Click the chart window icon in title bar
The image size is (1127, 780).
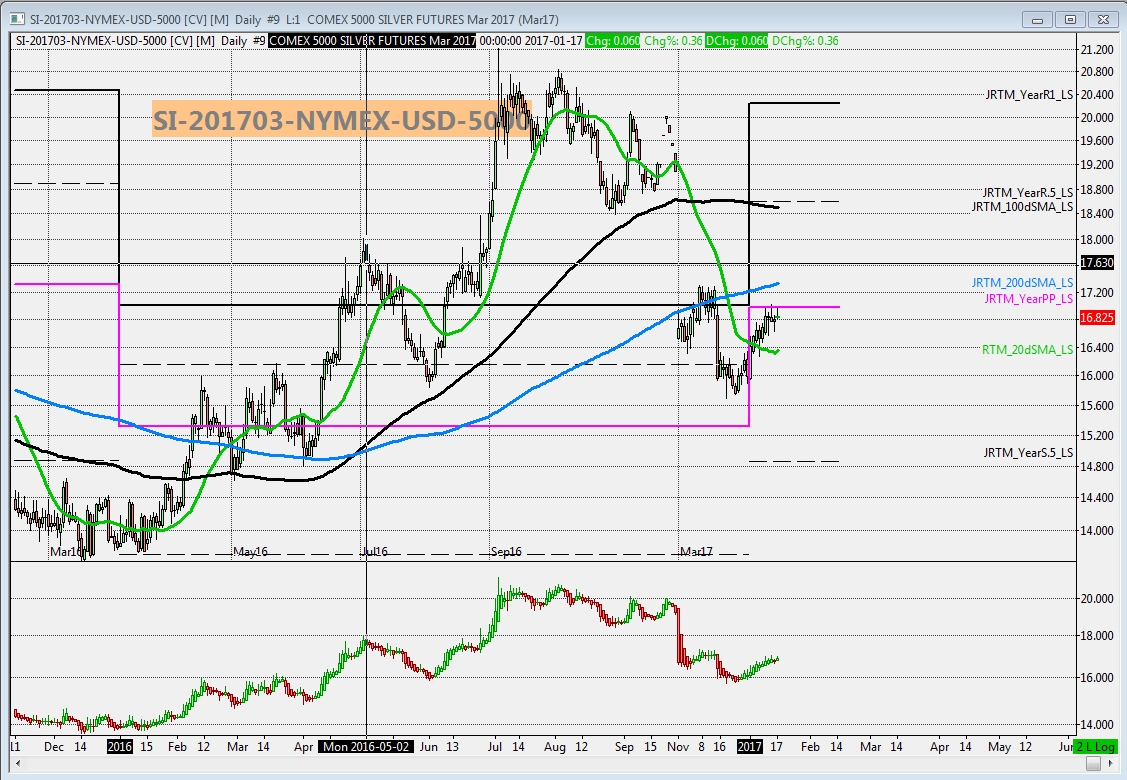click(x=17, y=19)
